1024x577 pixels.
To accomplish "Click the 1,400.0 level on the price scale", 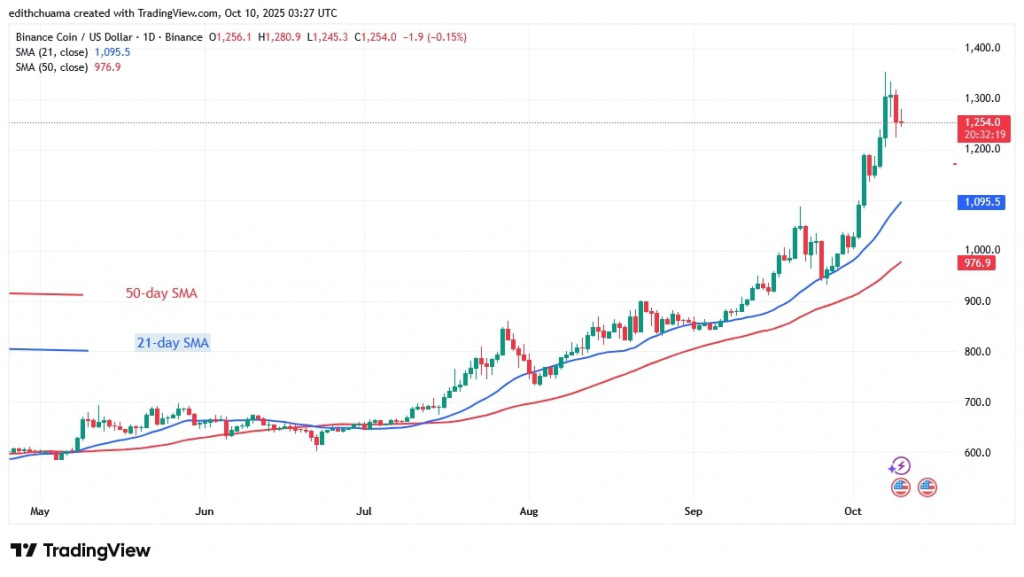I will point(981,47).
